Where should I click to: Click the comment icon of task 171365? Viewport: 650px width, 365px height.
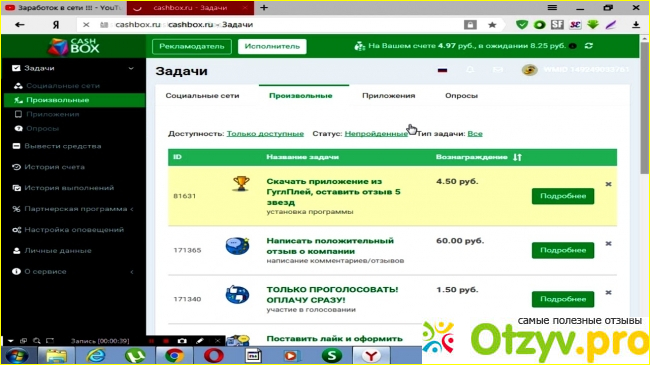point(237,246)
